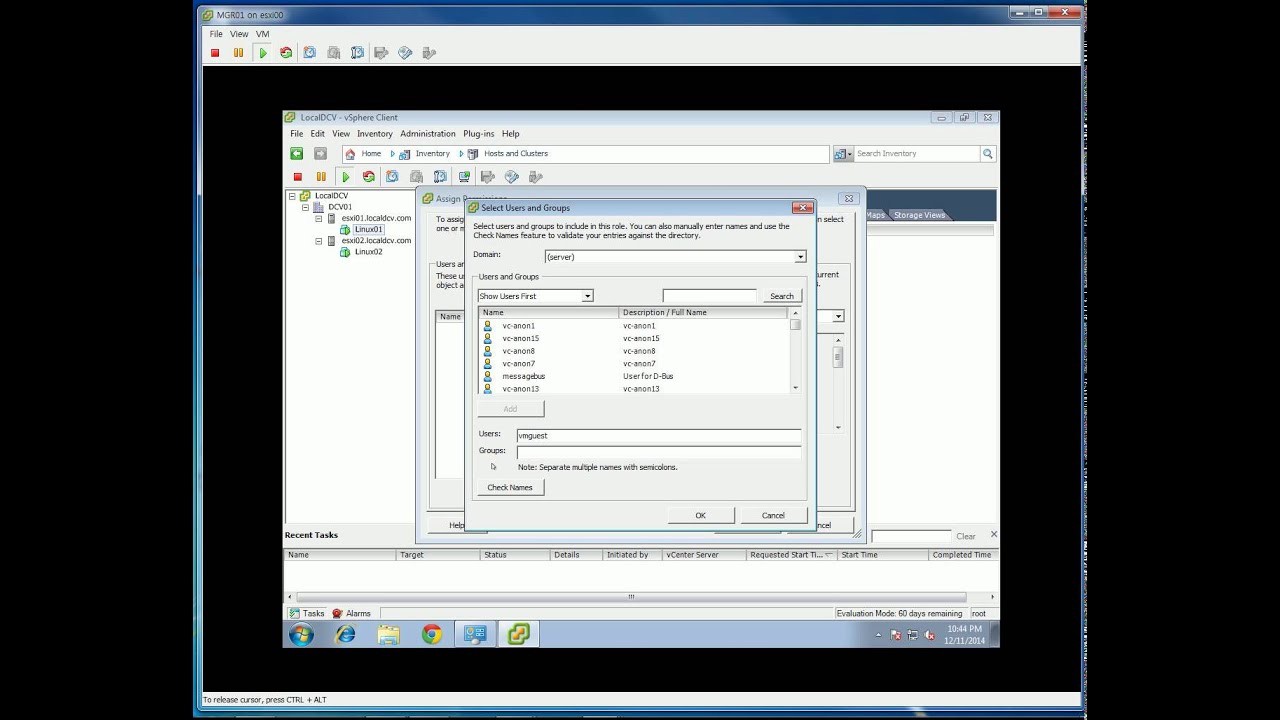The height and width of the screenshot is (720, 1280).
Task: Click the green back arrow in the vSphere Client
Action: point(296,153)
